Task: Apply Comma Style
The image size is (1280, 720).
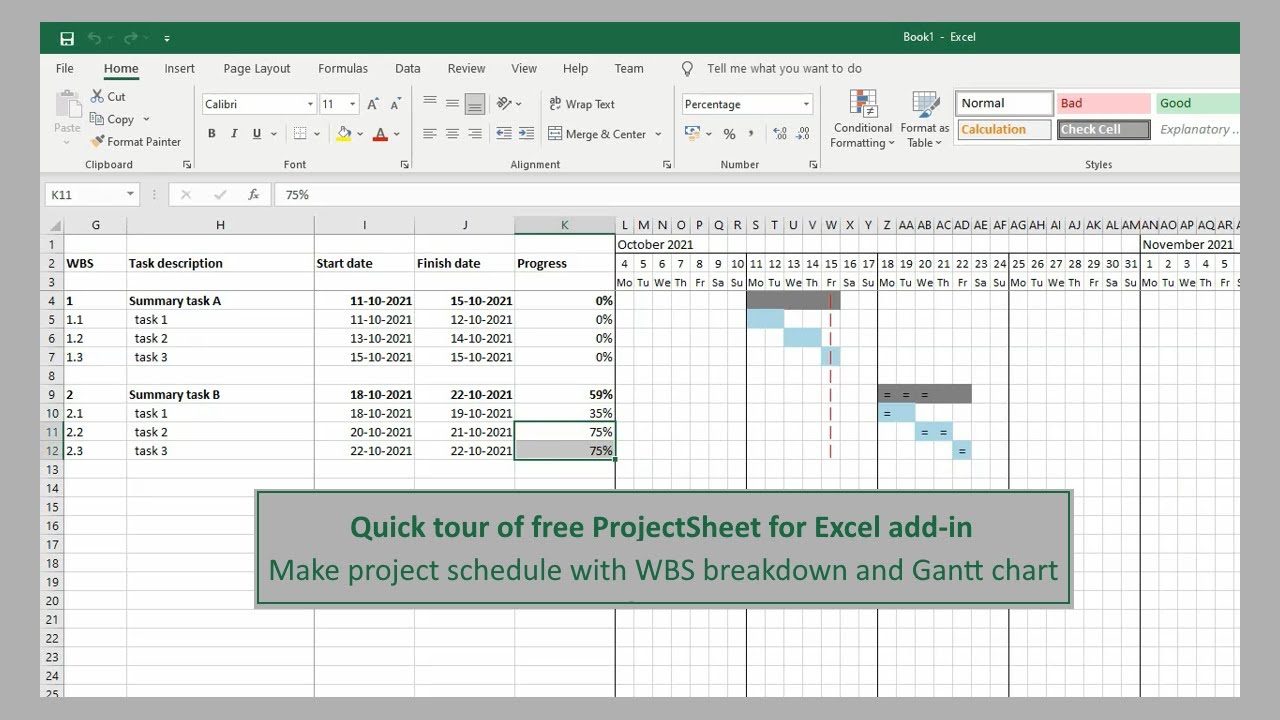Action: [x=751, y=134]
